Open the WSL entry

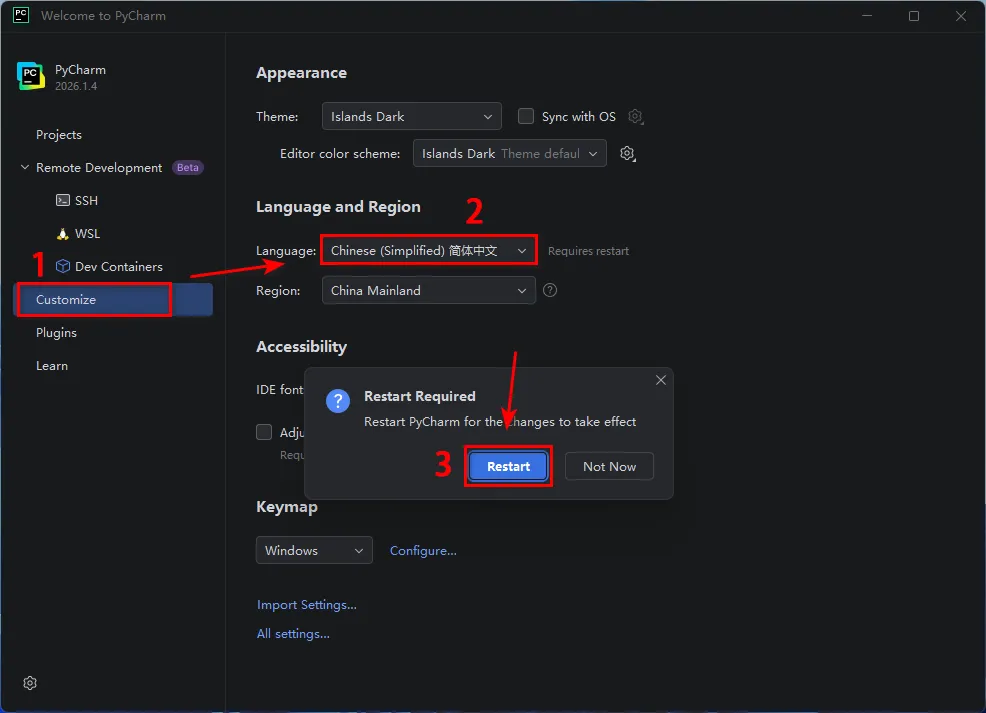pos(87,234)
